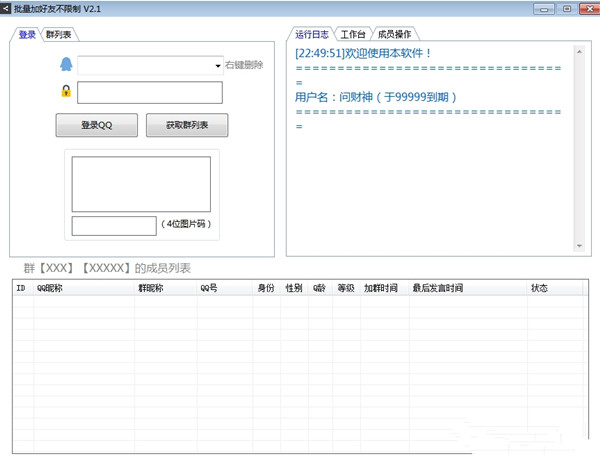The image size is (600, 458).
Task: Click the log scrollbar down arrow
Action: 579,246
